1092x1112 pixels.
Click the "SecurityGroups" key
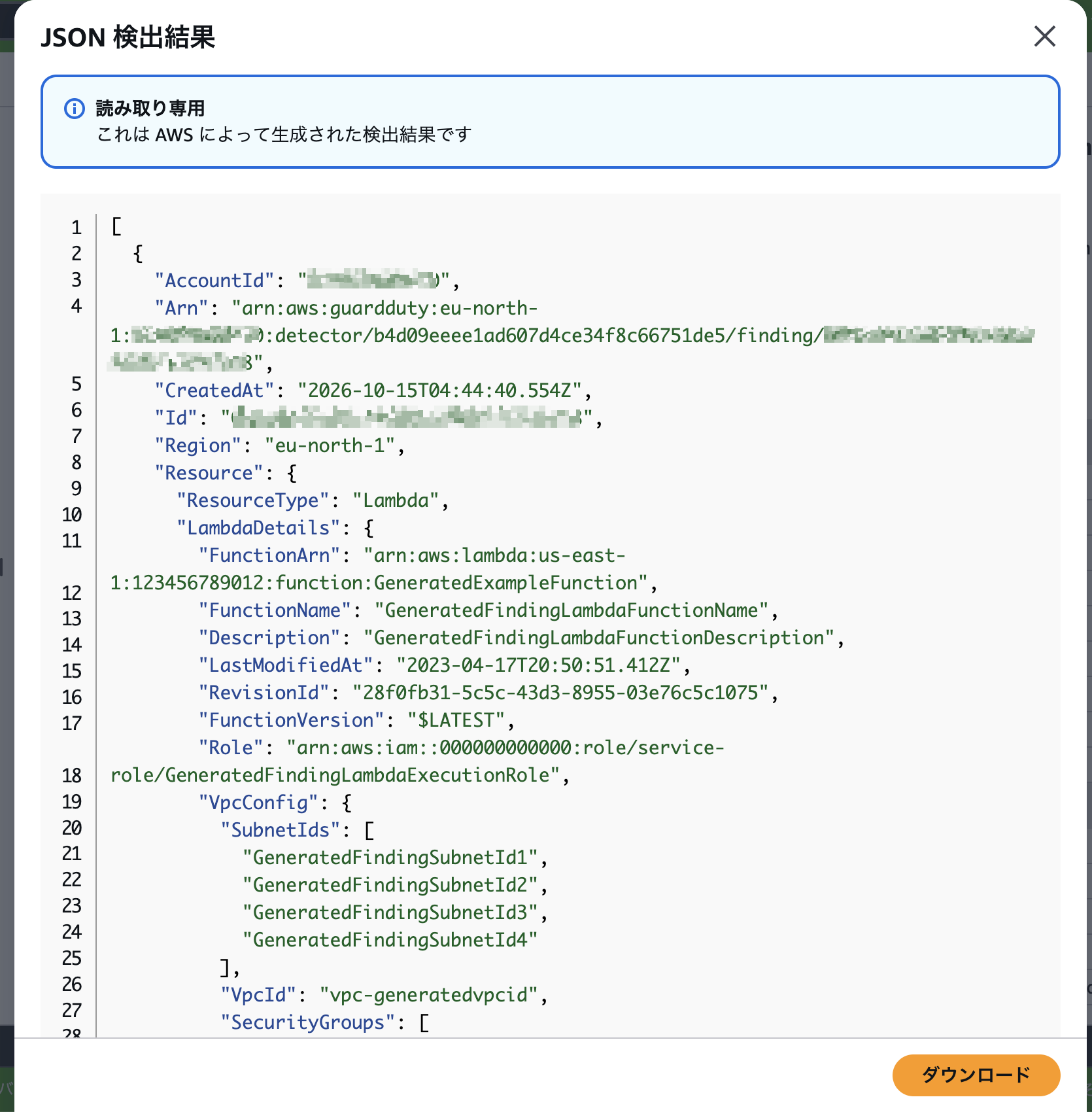coord(308,1022)
